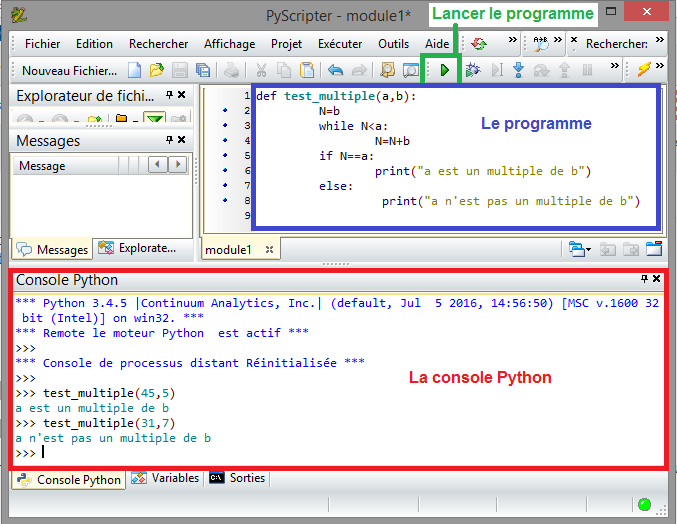Viewport: 677px width, 524px height.
Task: Run the program with the green play button
Action: (444, 70)
